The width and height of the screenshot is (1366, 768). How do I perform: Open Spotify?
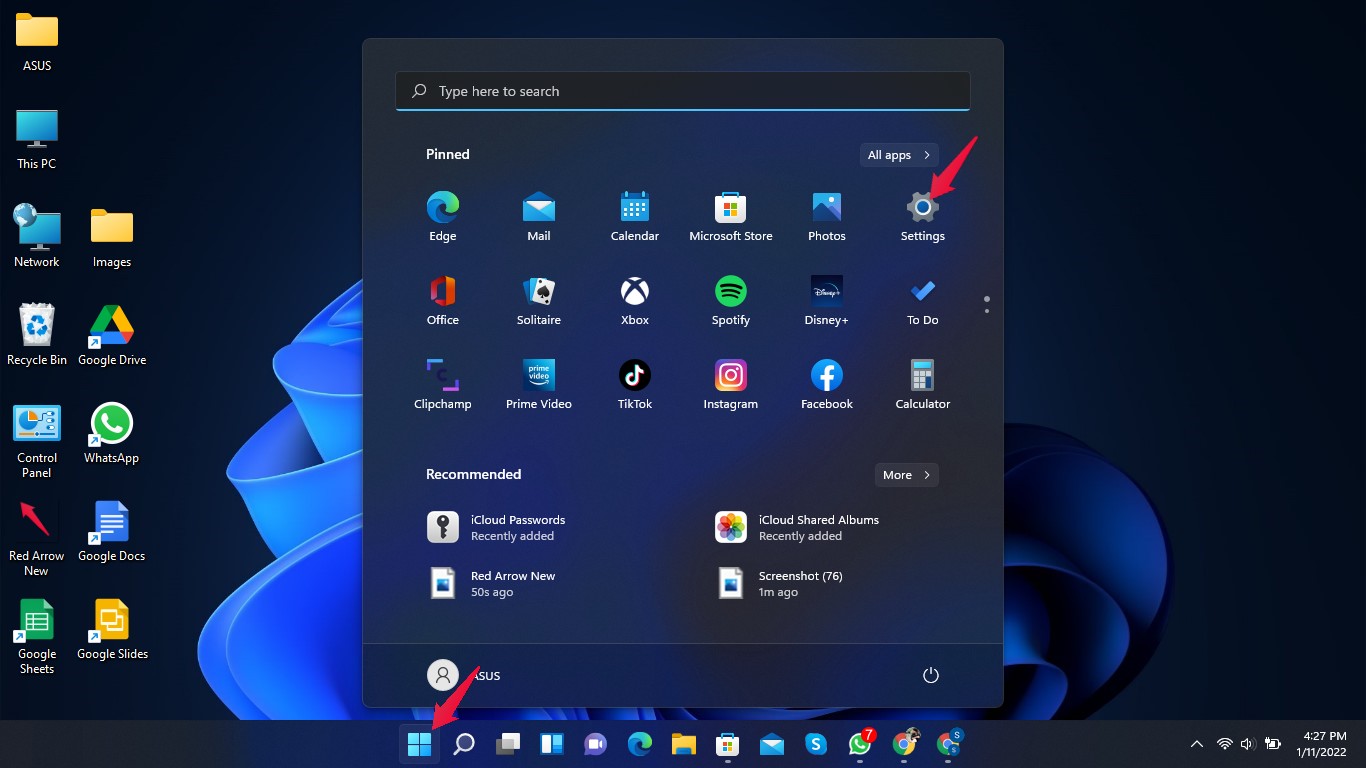(x=731, y=298)
